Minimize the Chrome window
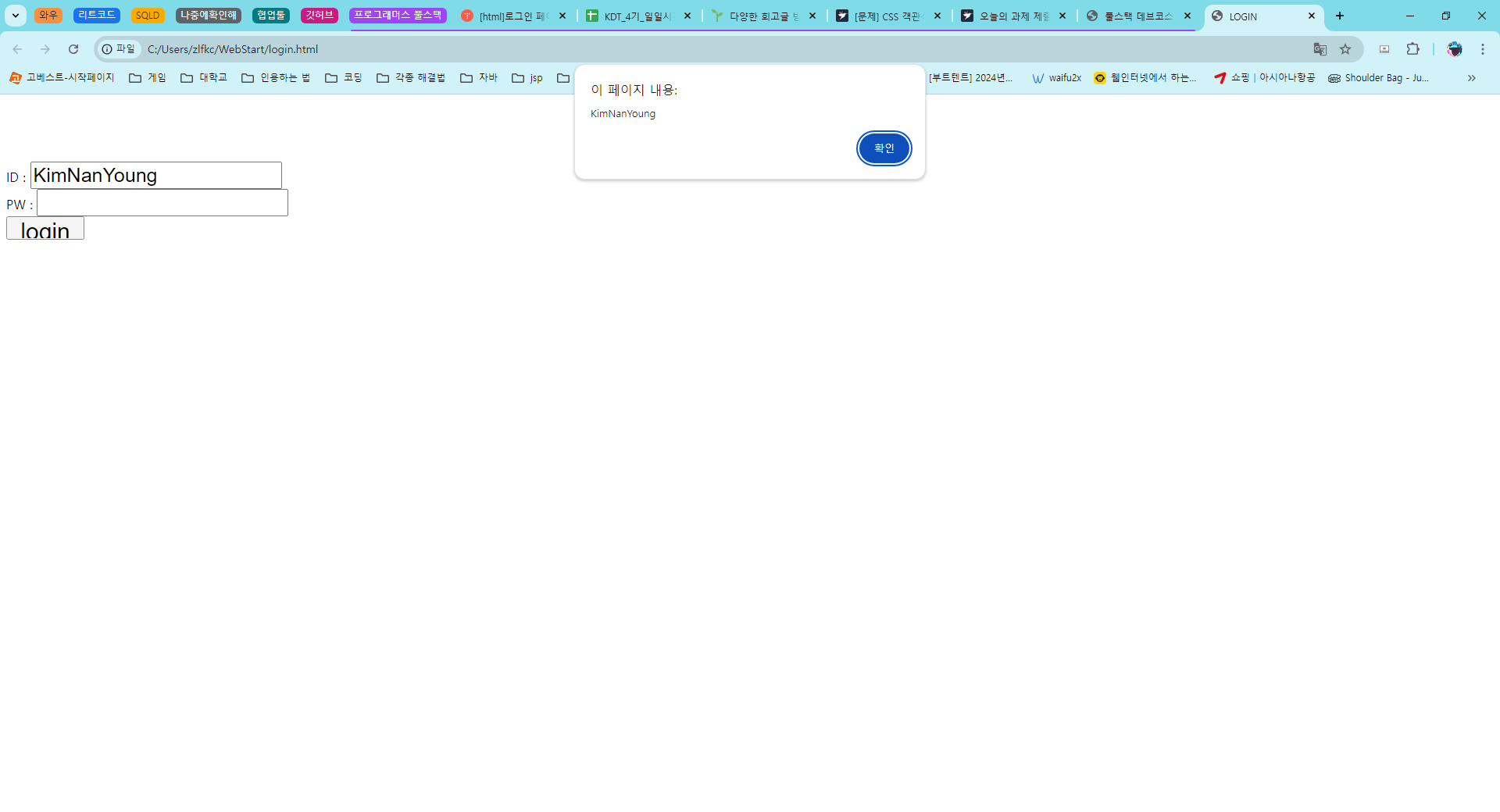The width and height of the screenshot is (1500, 812). pos(1410,16)
